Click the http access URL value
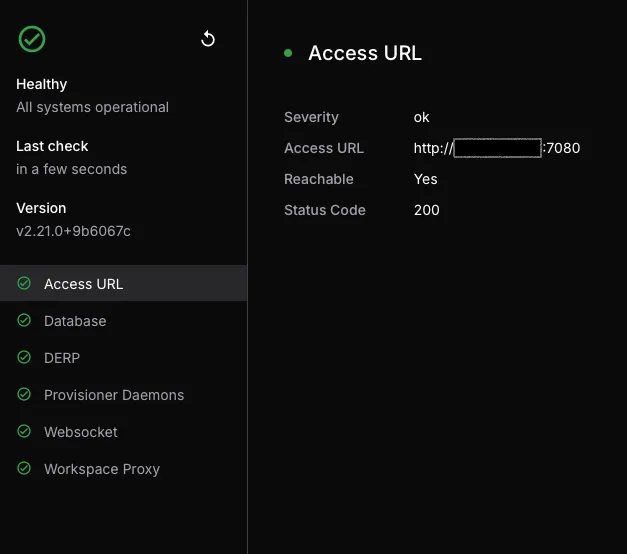The height and width of the screenshot is (554, 627). pyautogui.click(x=497, y=148)
